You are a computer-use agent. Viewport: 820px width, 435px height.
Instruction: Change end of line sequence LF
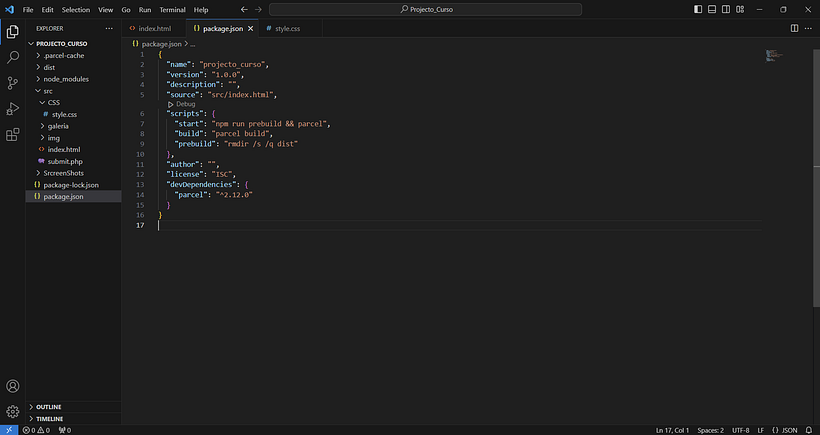[x=761, y=430]
